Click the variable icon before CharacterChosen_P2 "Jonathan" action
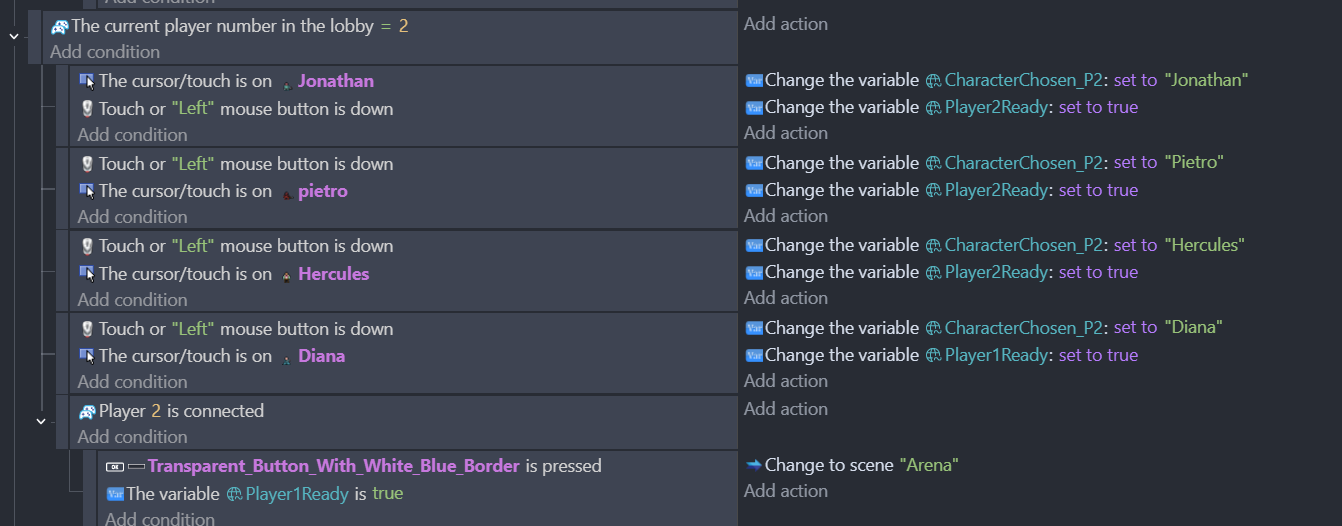1342x526 pixels. click(x=754, y=80)
